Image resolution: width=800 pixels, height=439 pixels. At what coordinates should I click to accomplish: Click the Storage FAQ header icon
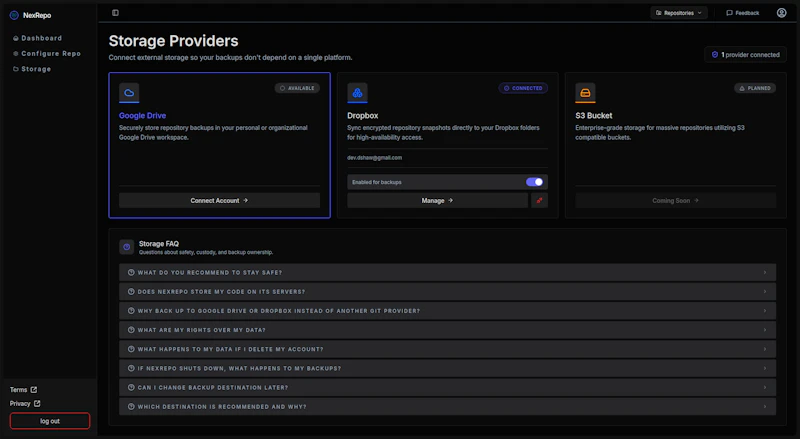127,247
